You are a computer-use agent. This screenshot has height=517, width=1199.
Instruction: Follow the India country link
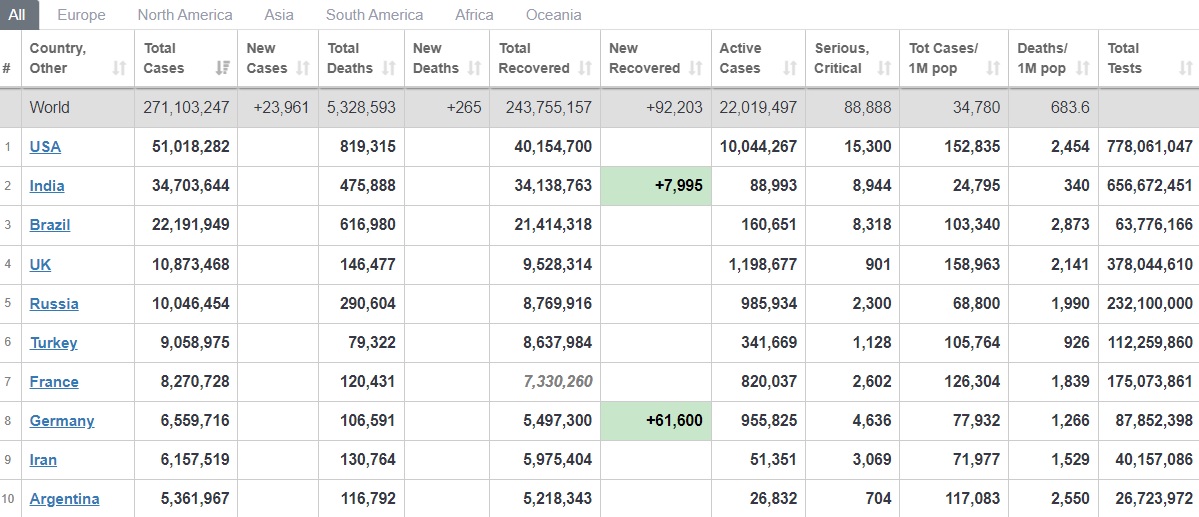[x=47, y=186]
